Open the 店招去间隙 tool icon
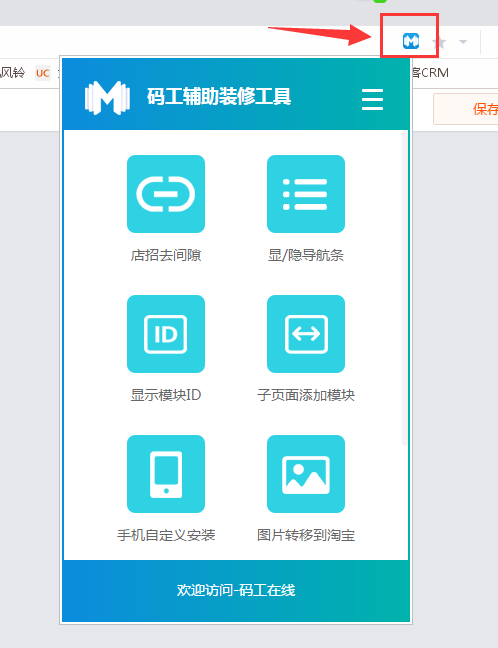The height and width of the screenshot is (648, 498). 166,194
